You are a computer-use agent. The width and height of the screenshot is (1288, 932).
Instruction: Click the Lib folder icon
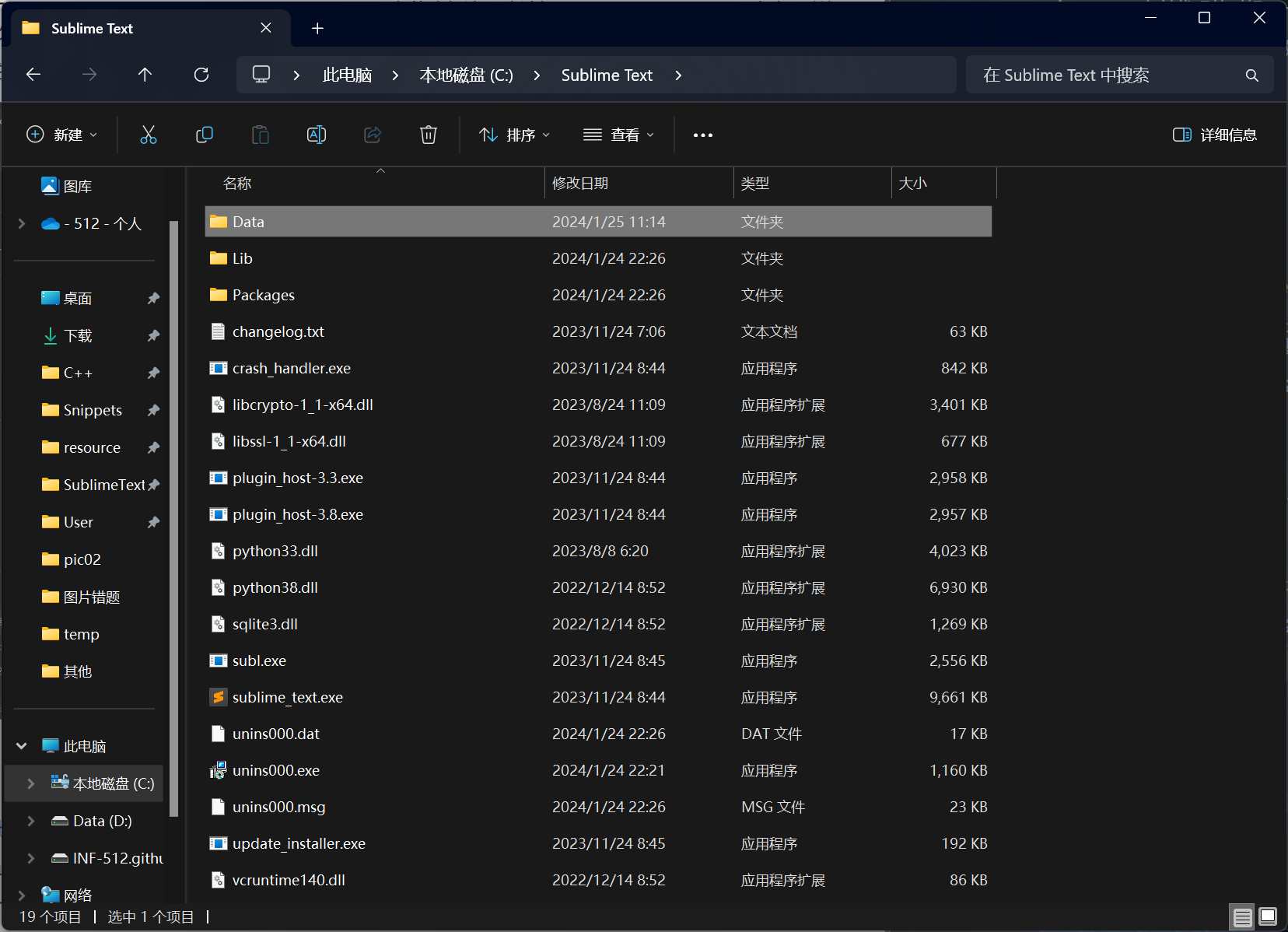click(x=219, y=258)
